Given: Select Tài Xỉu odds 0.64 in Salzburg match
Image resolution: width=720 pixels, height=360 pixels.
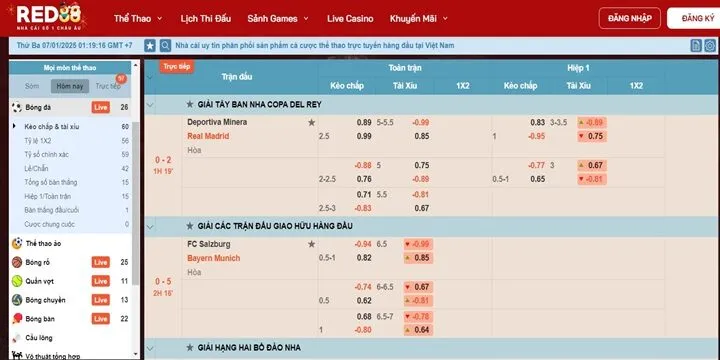Looking at the screenshot, I should 418,330.
